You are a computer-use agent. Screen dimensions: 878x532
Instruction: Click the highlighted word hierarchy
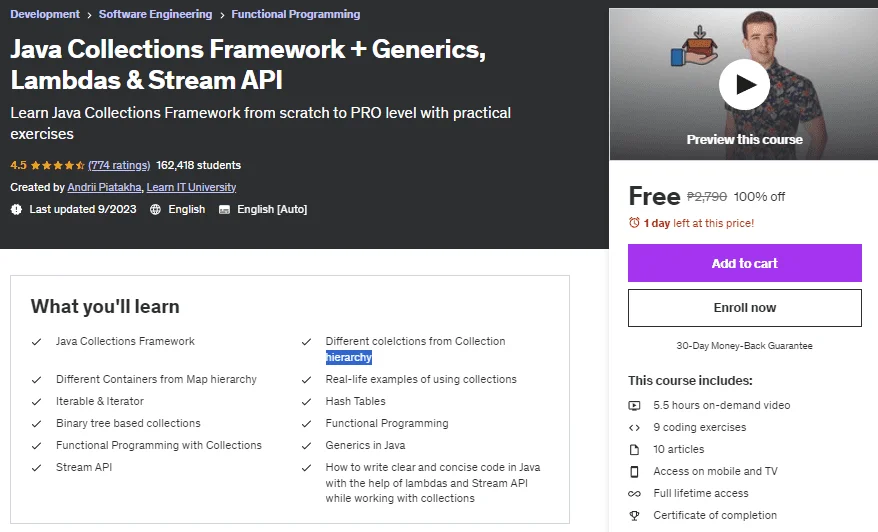point(348,357)
